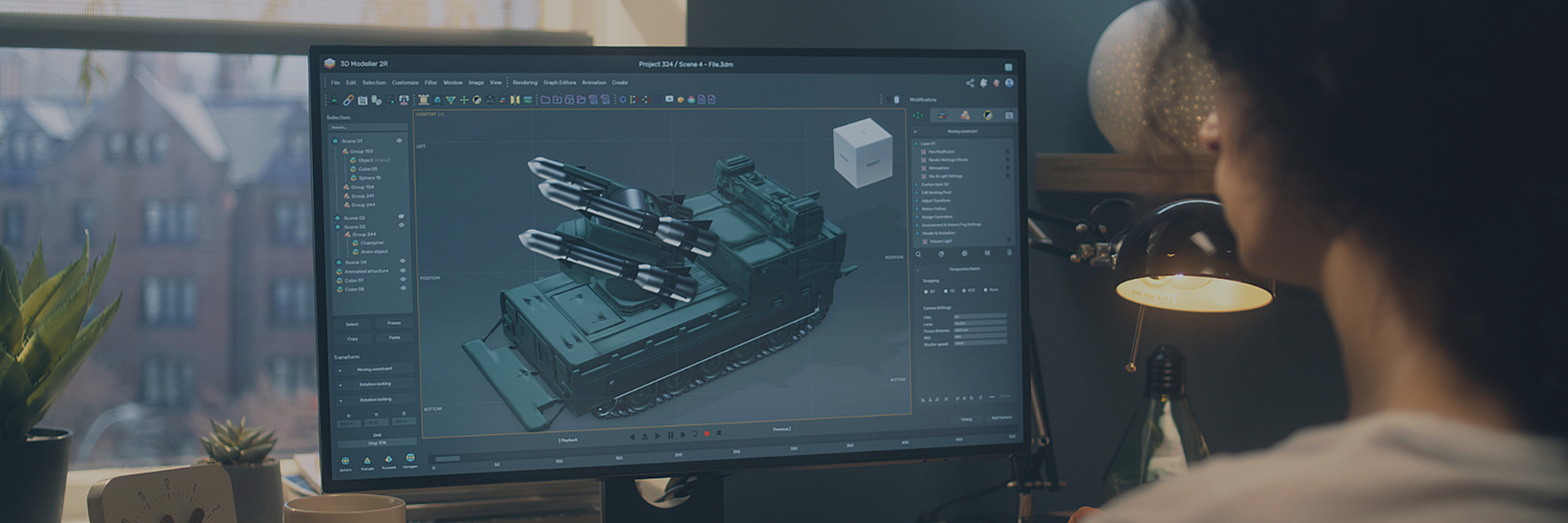
Task: Click the X coordinate input field
Action: (349, 423)
